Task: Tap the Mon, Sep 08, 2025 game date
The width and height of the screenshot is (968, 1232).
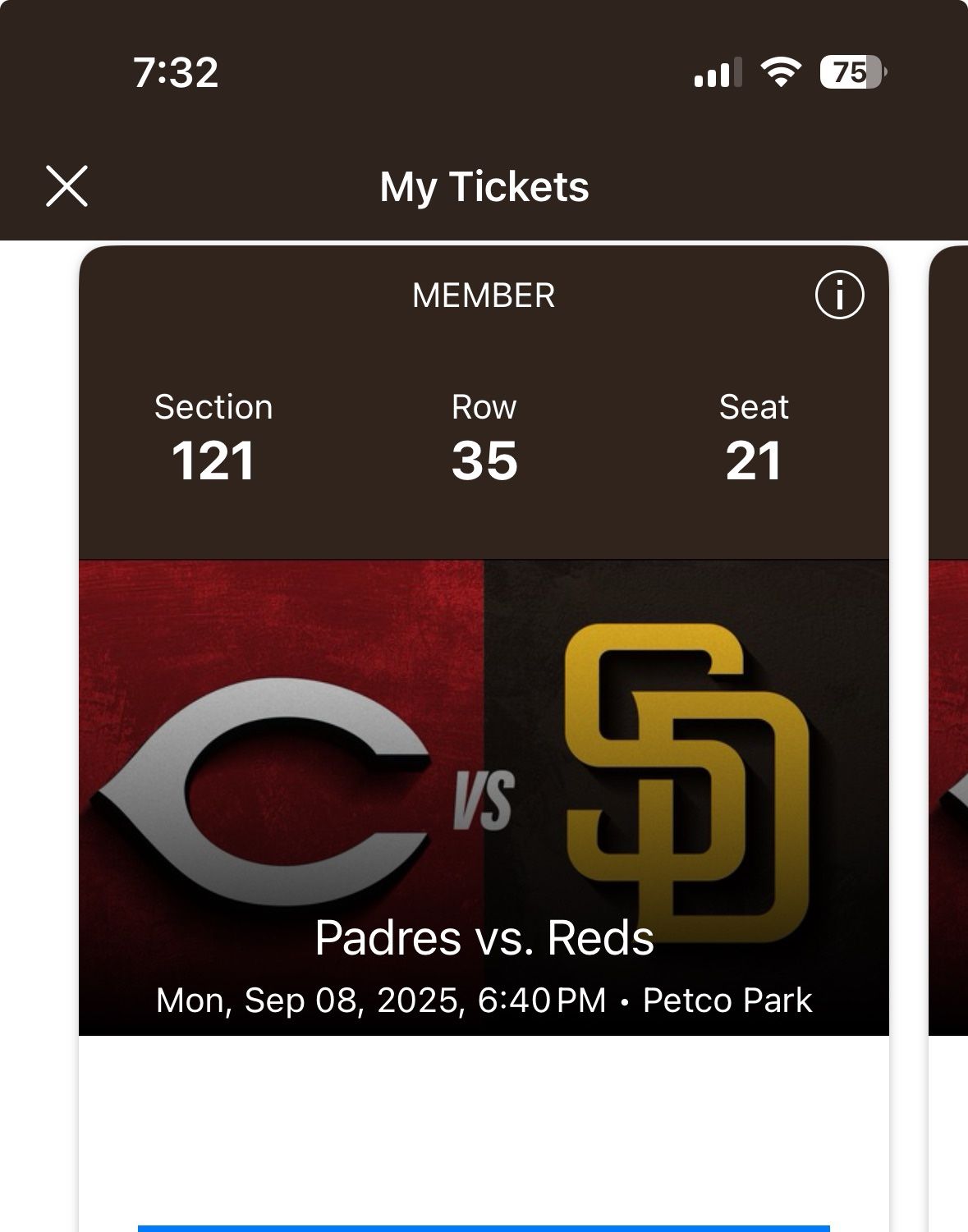Action: [x=310, y=1001]
